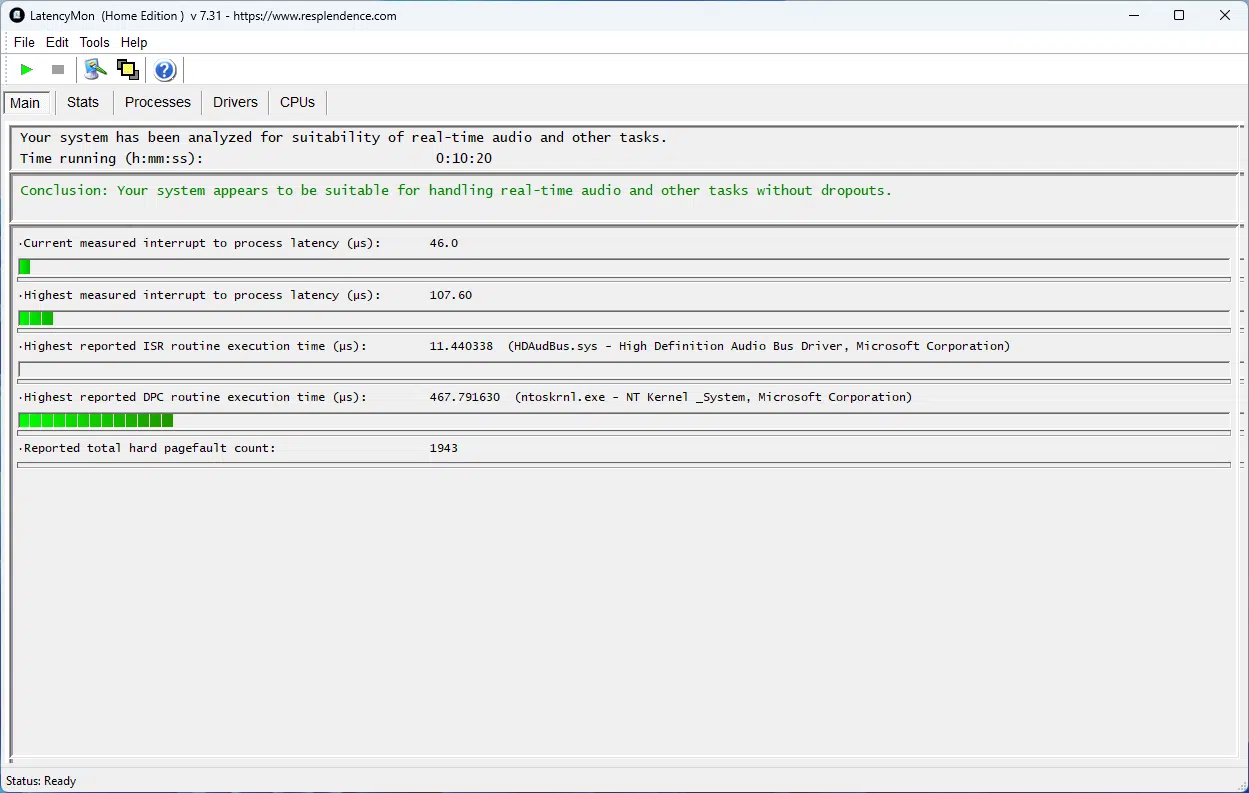Click the ISR execution time value 11.440338
1249x793 pixels.
click(x=461, y=346)
